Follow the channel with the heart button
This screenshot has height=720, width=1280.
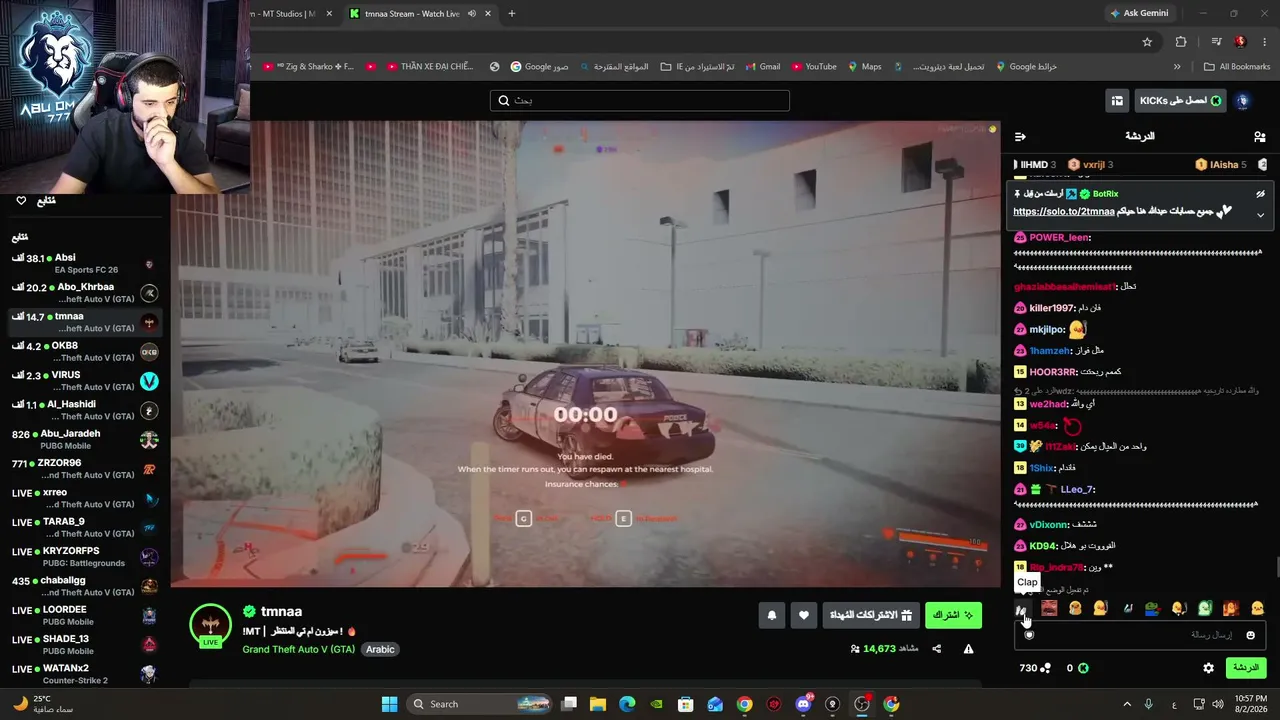pyautogui.click(x=804, y=615)
